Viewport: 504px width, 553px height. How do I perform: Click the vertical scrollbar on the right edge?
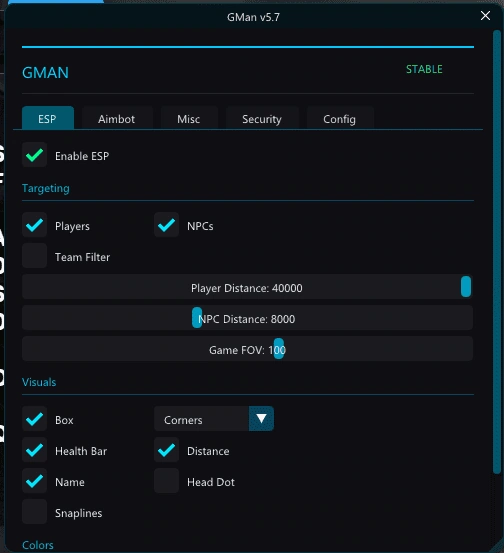(497, 252)
